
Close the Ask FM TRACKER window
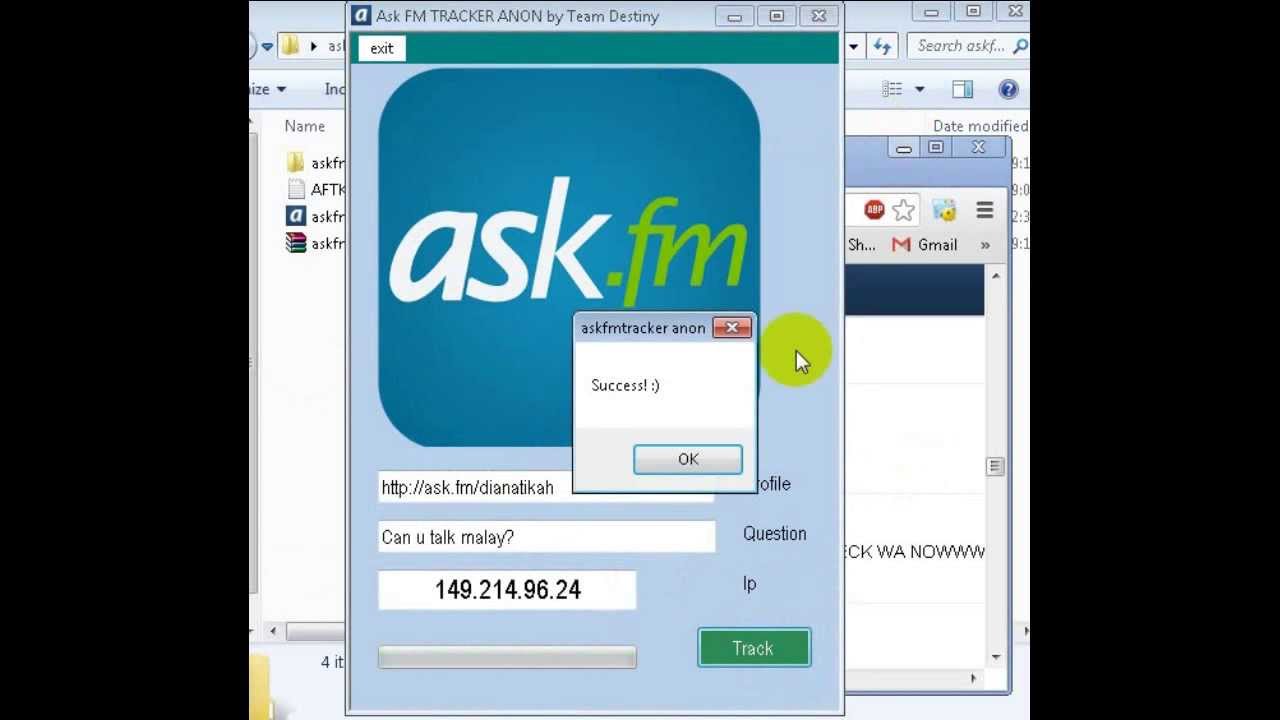(819, 16)
